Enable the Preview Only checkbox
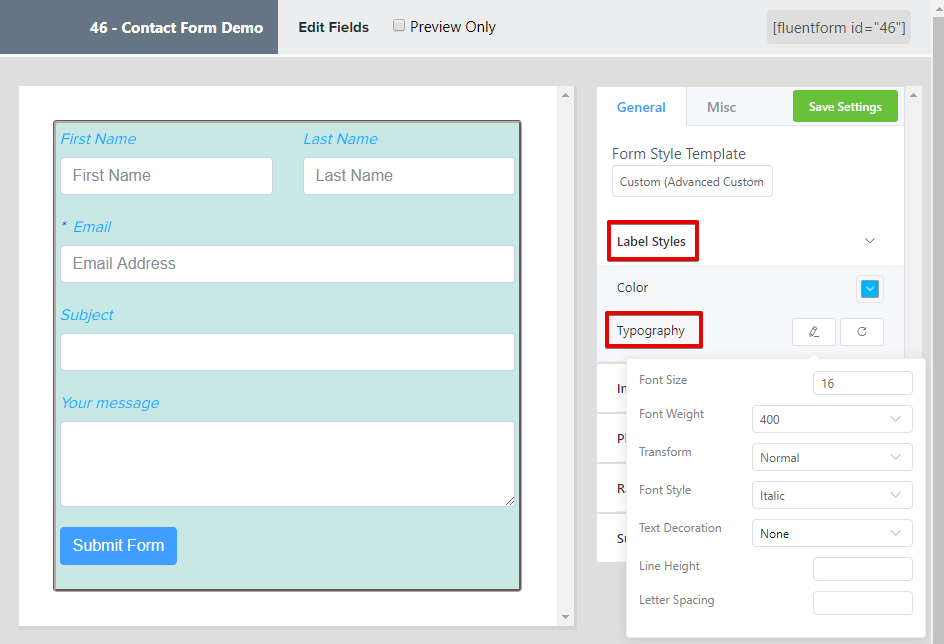 click(399, 25)
